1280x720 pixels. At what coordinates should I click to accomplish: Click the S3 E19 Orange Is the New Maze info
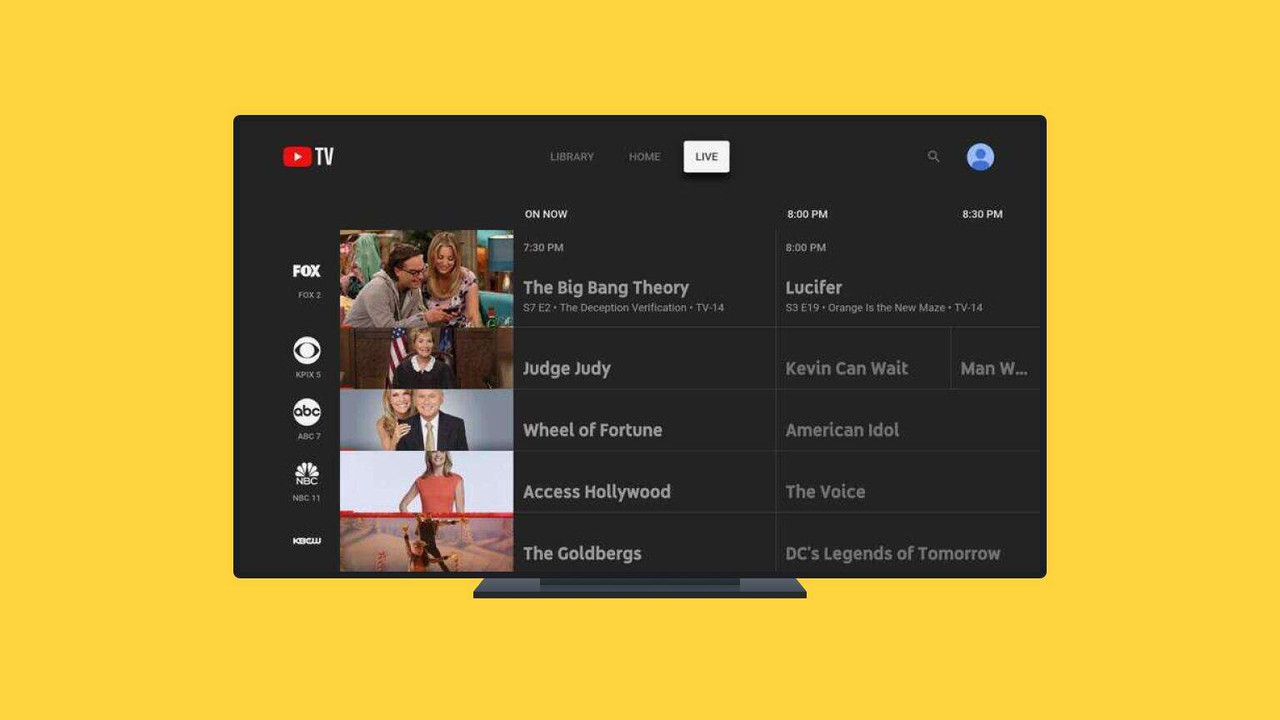[x=884, y=308]
